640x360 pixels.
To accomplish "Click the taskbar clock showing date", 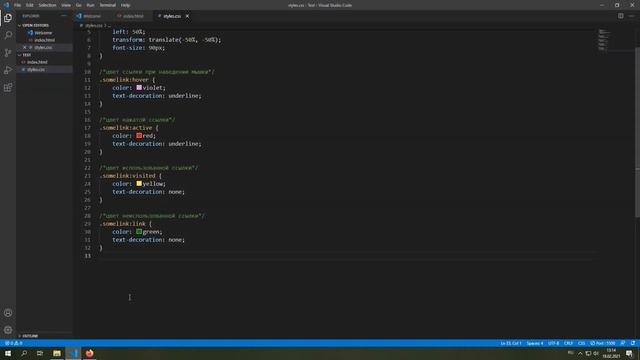I will coord(611,353).
